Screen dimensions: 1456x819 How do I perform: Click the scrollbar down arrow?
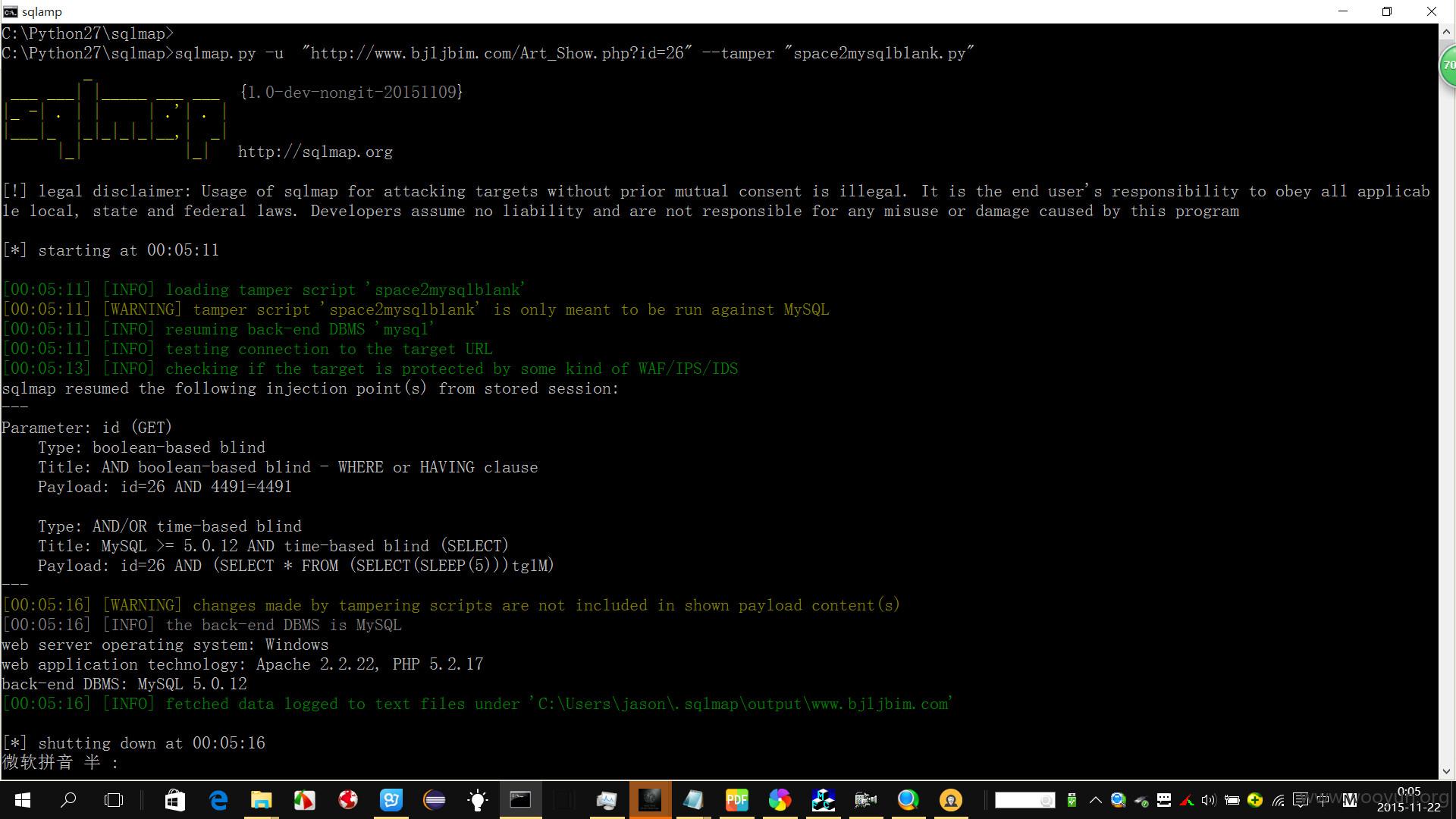point(1446,771)
